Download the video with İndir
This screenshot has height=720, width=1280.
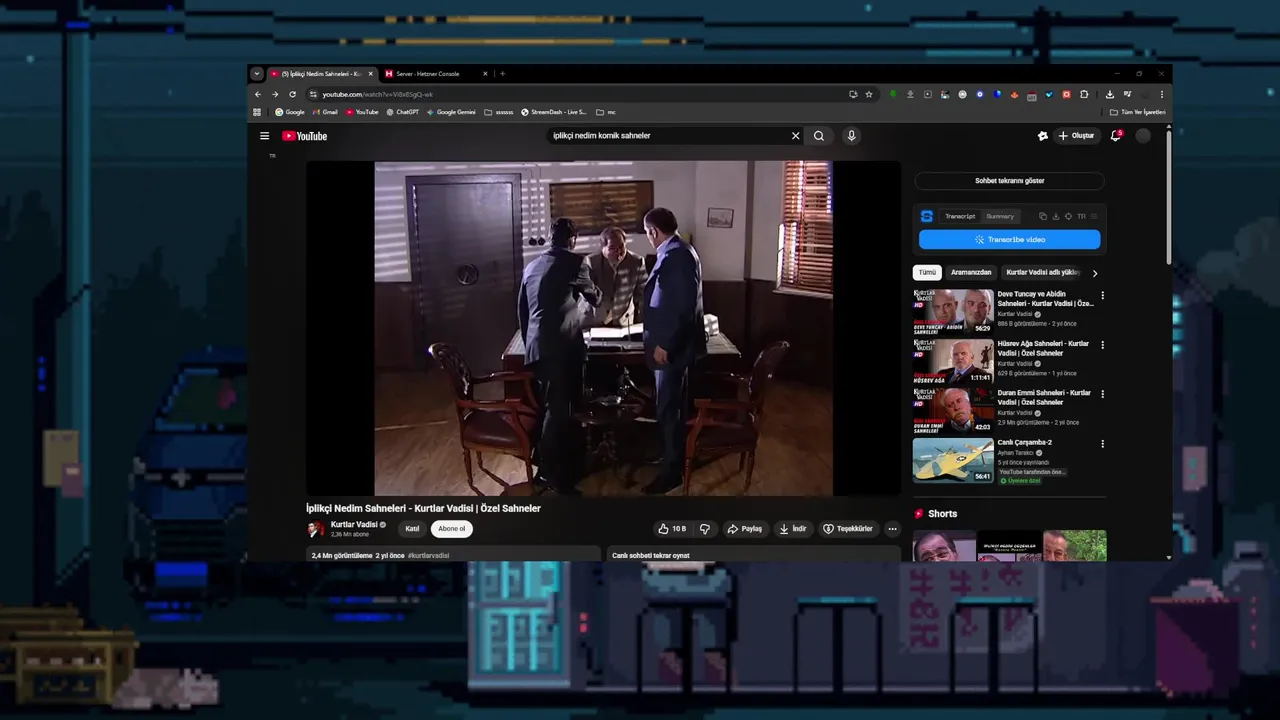793,529
